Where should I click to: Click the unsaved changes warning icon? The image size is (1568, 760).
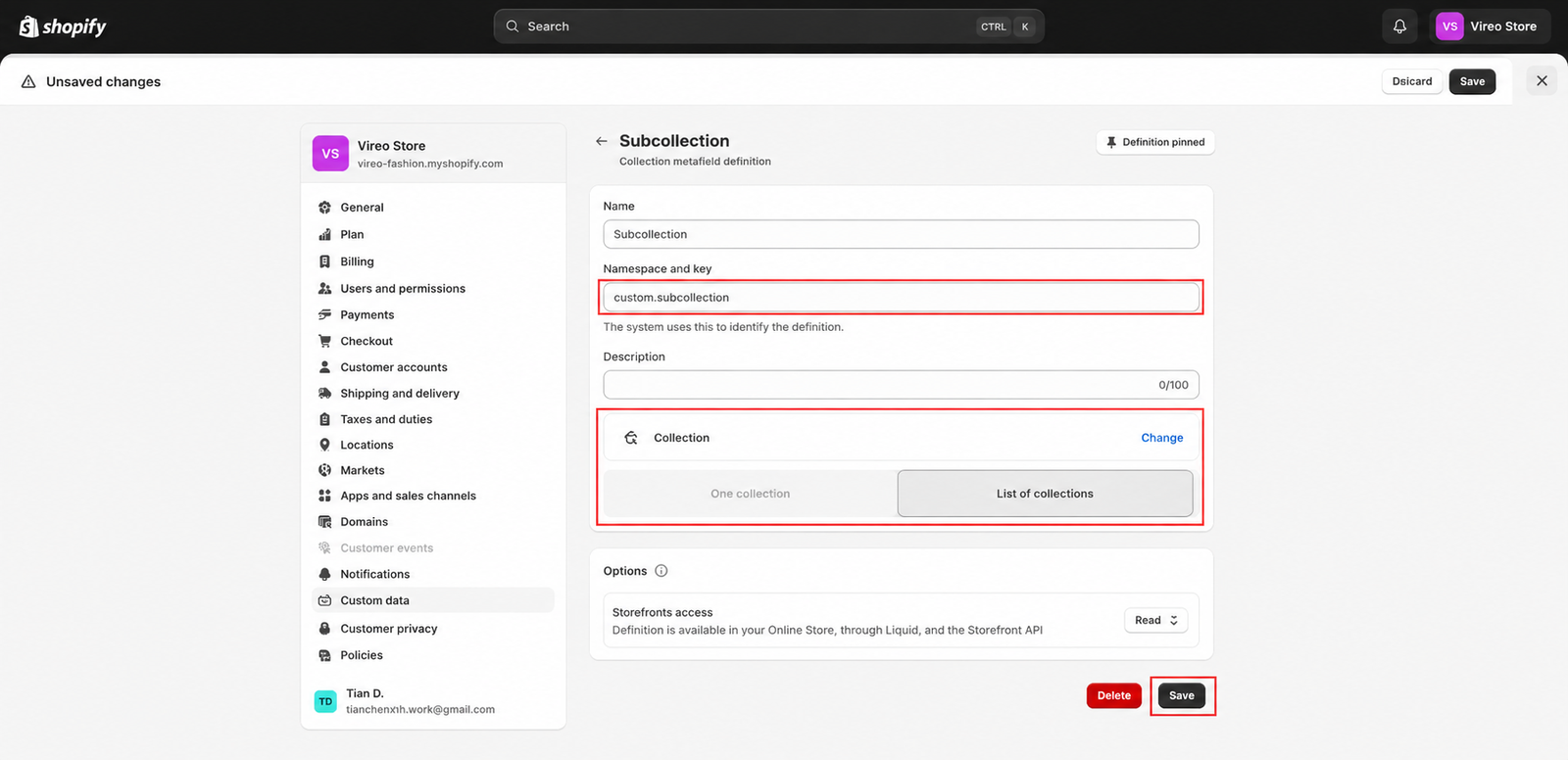[x=28, y=81]
